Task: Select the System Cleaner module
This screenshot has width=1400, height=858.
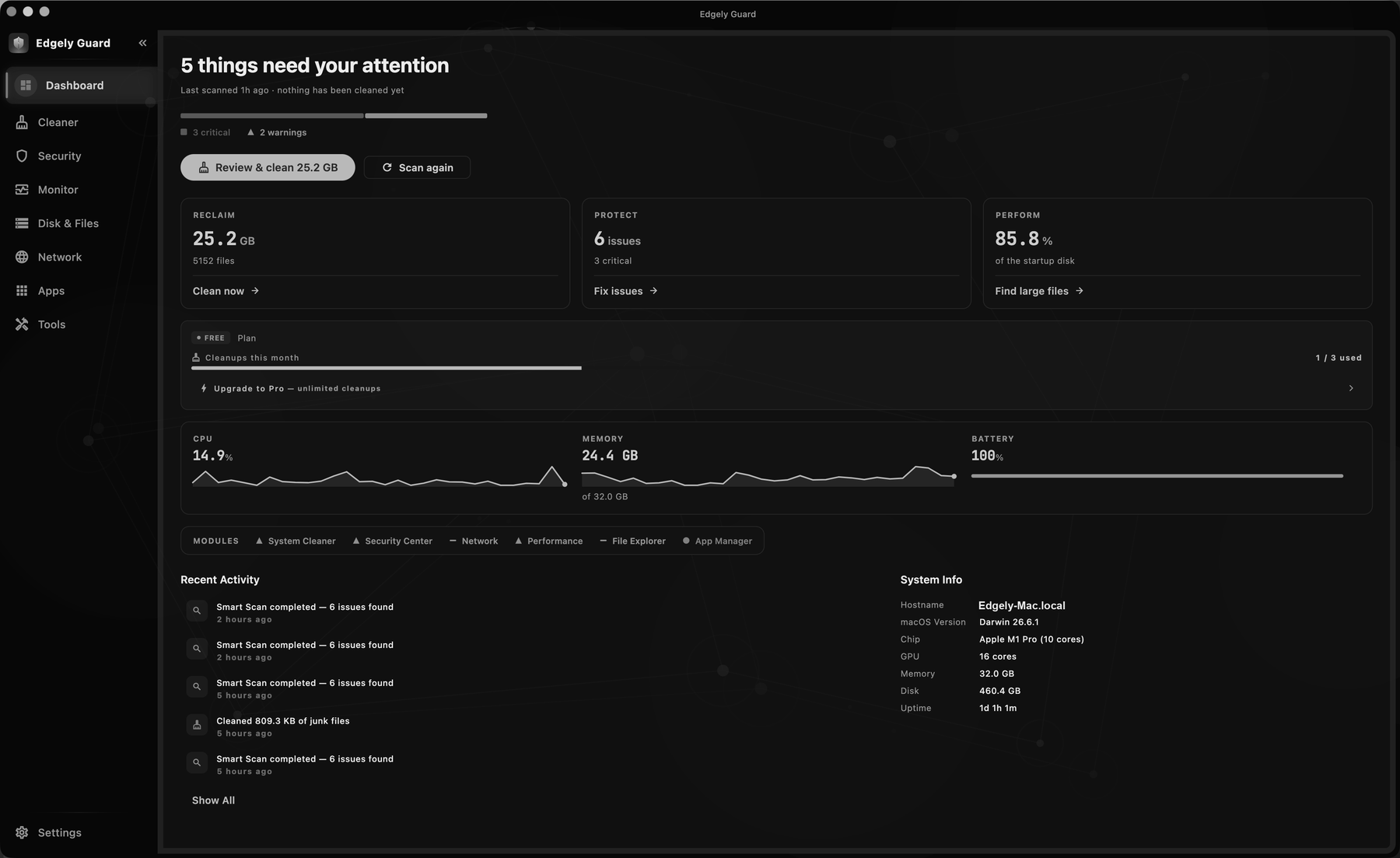Action: tap(296, 541)
